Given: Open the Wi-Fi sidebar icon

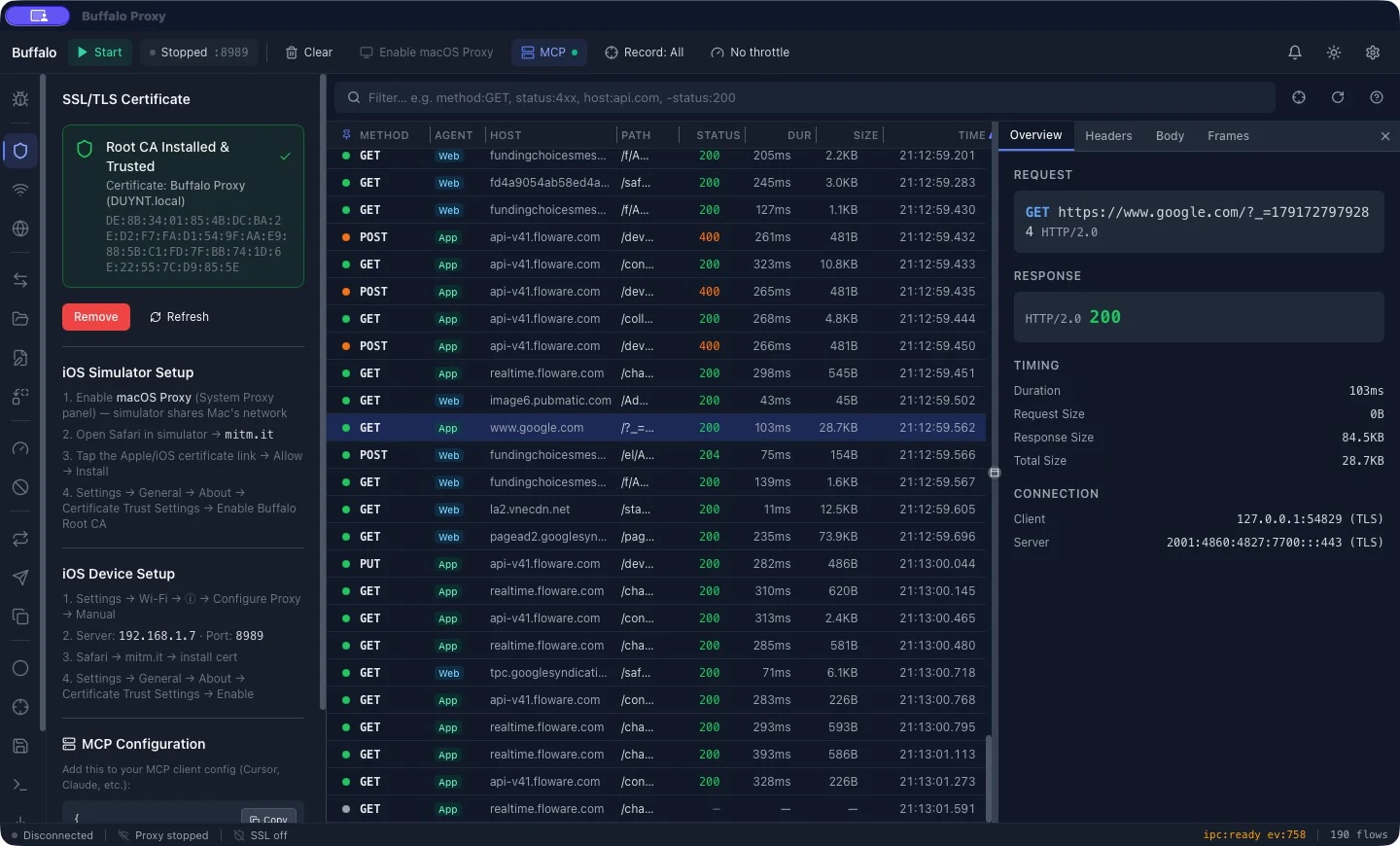Looking at the screenshot, I should 20,190.
